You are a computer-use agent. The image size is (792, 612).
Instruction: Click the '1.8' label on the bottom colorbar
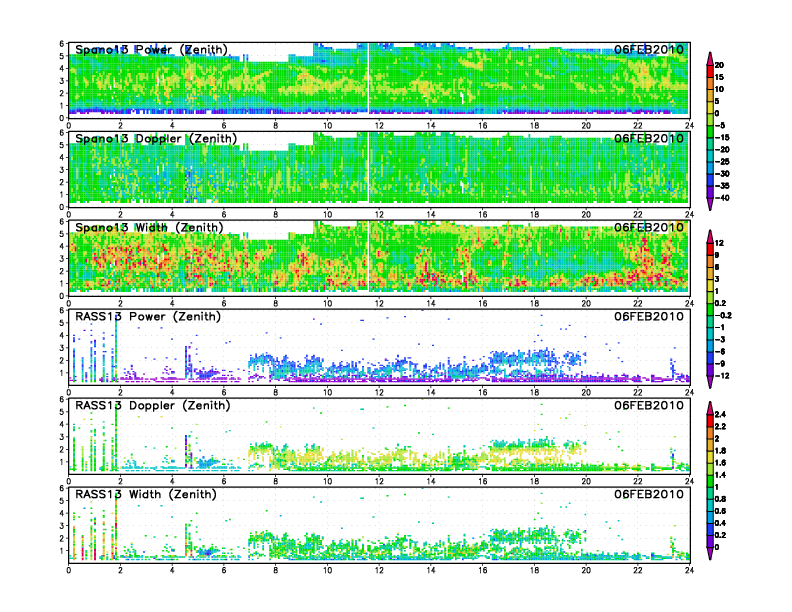[x=720, y=450]
